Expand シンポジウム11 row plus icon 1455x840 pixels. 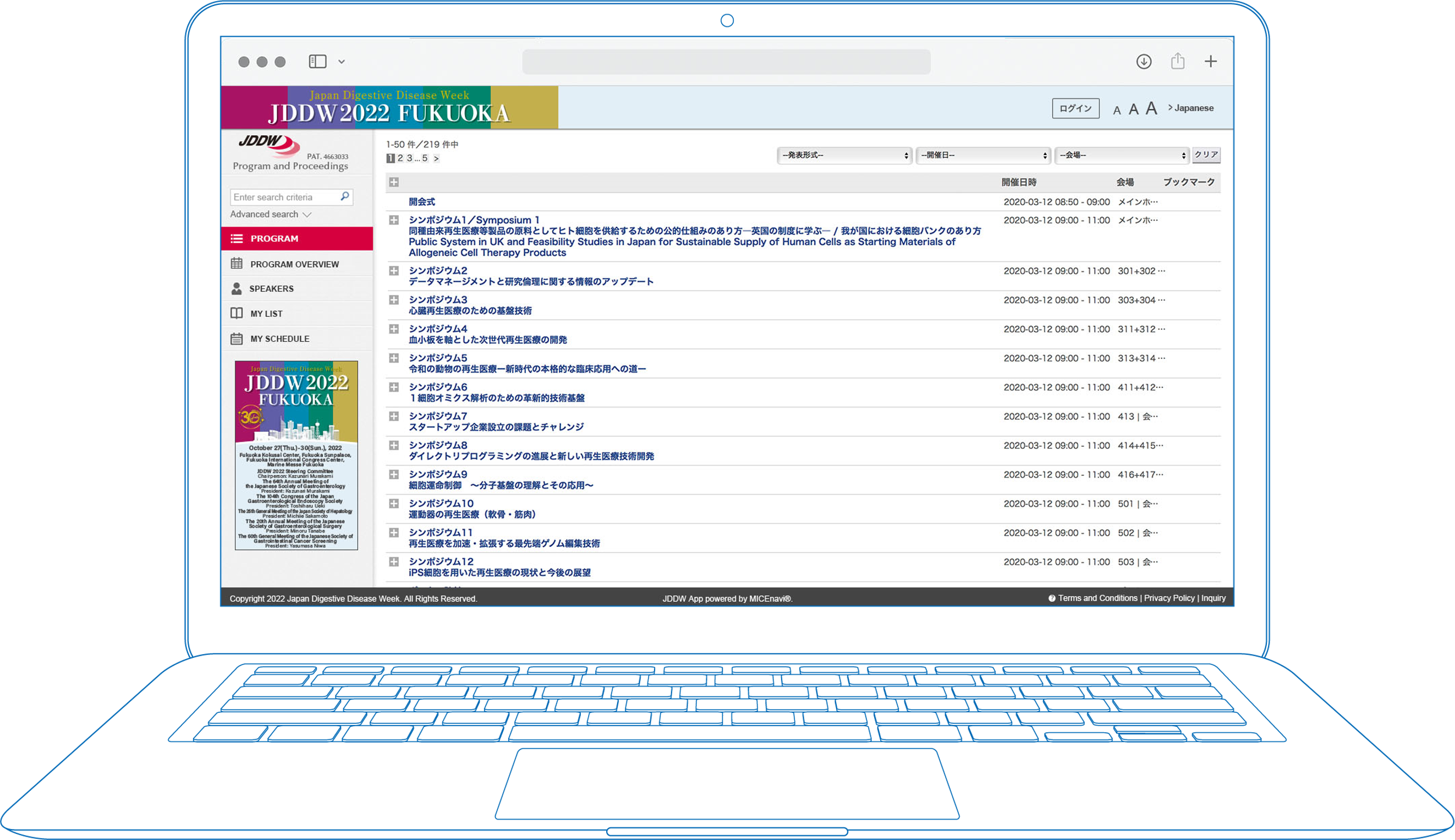point(394,532)
